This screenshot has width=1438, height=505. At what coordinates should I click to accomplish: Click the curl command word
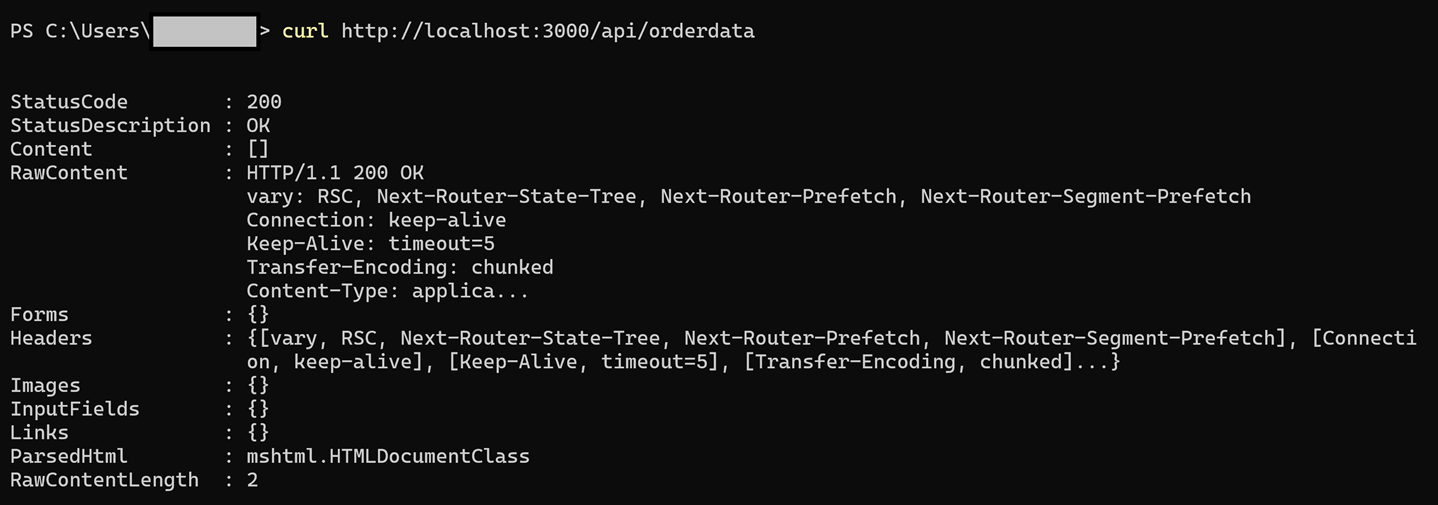click(305, 31)
